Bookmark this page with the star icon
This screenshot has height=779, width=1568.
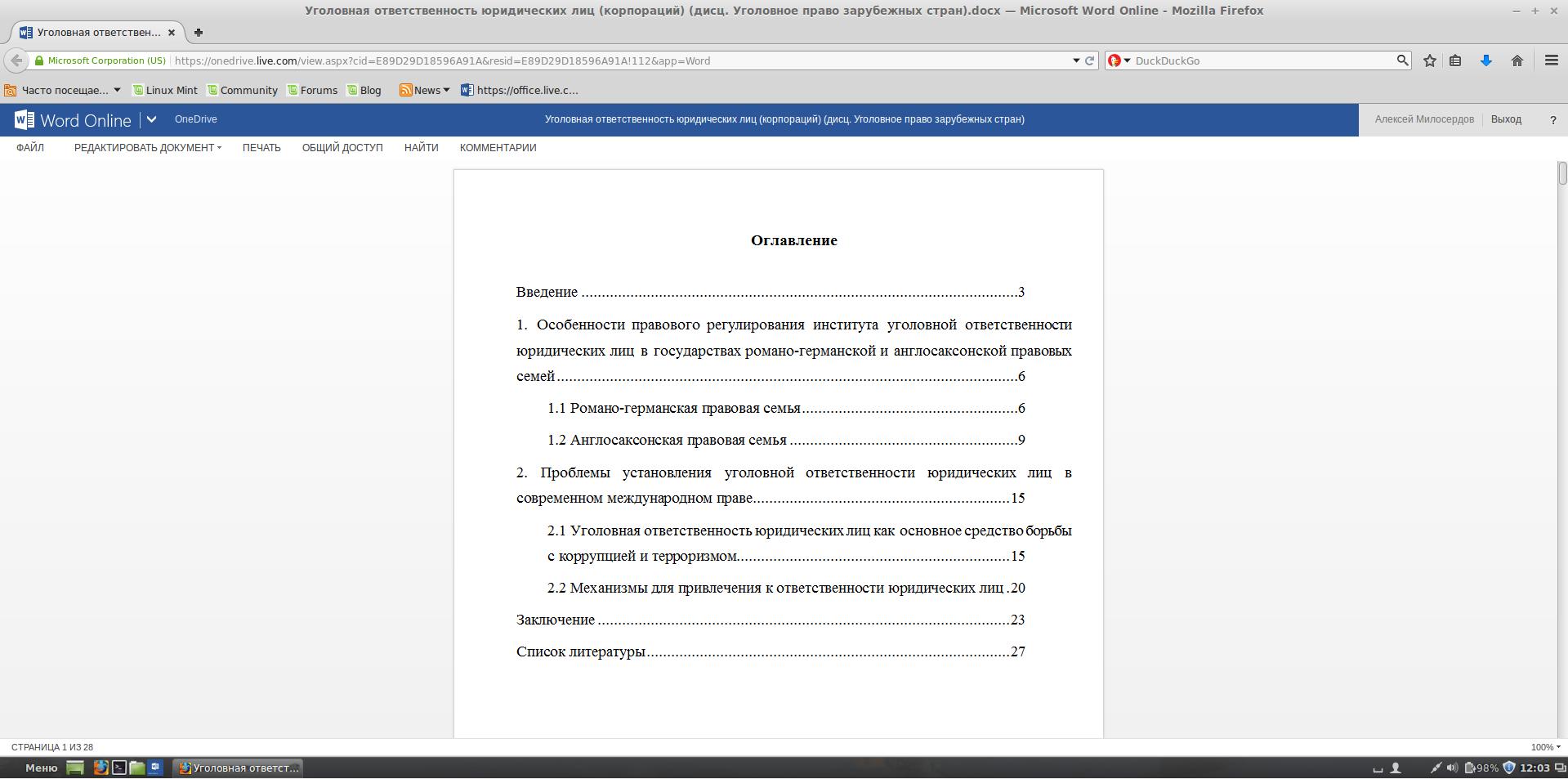[1429, 60]
